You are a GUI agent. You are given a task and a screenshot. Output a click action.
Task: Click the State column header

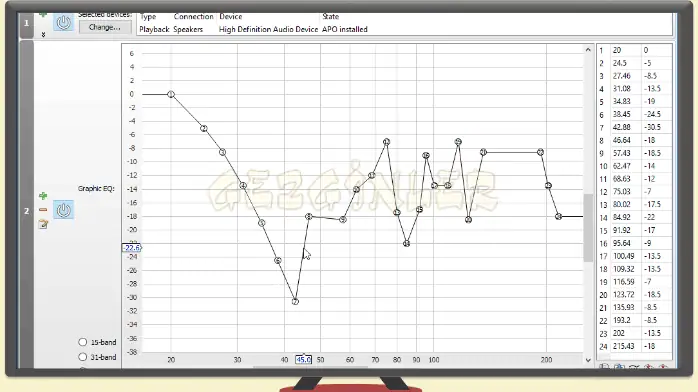[330, 16]
